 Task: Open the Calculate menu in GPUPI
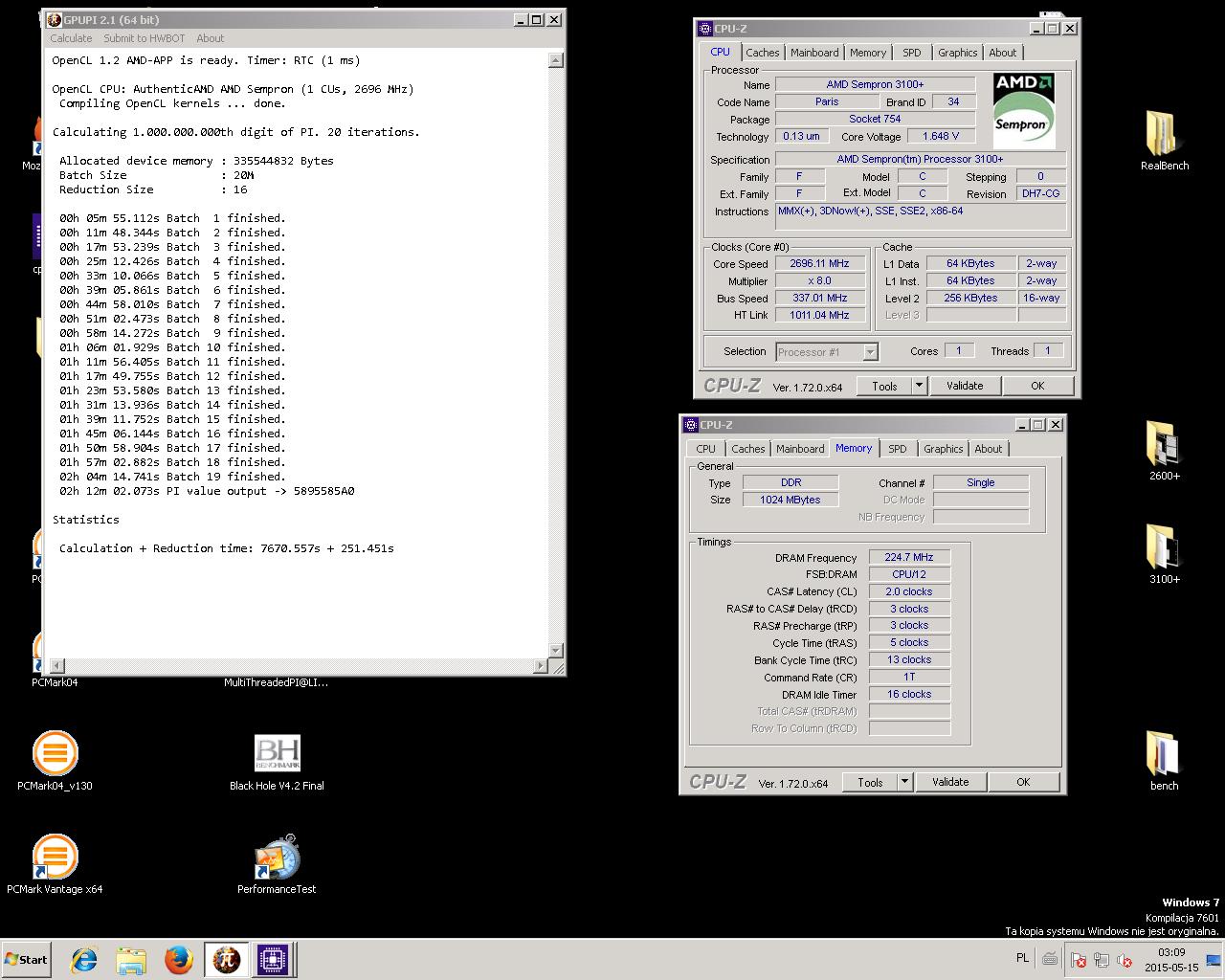71,38
